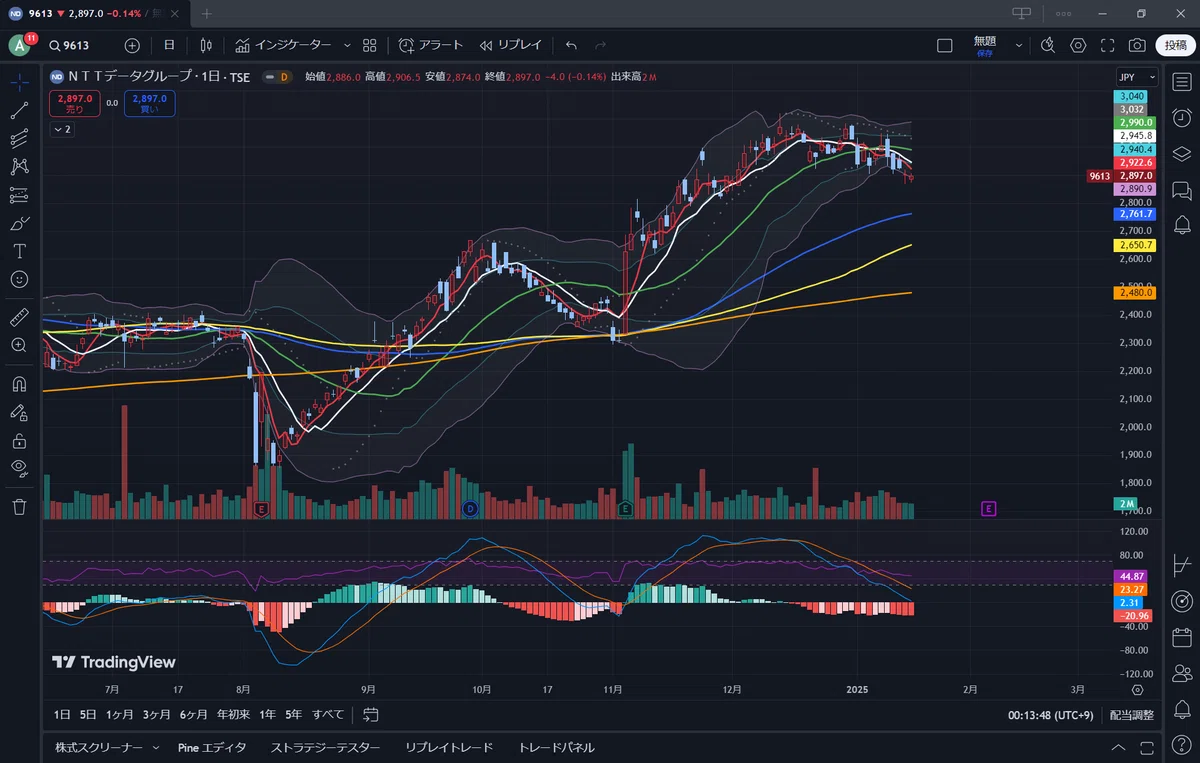This screenshot has height=763, width=1200.
Task: Open go to date calendar
Action: click(x=371, y=714)
